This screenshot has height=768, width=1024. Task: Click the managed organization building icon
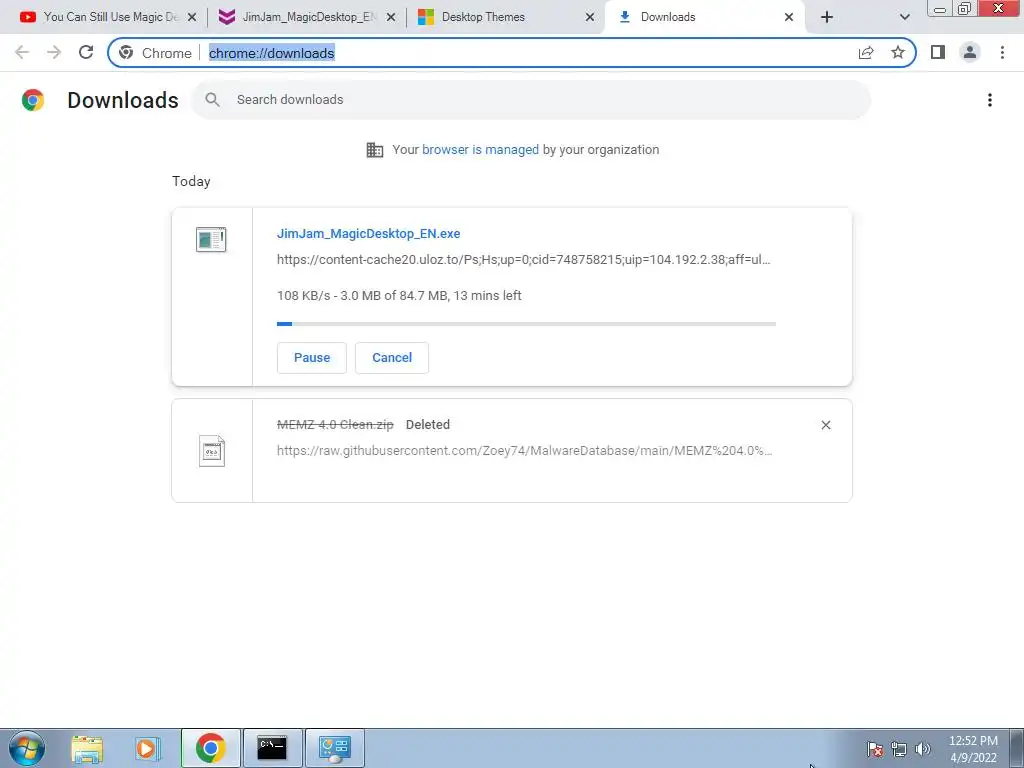pyautogui.click(x=375, y=150)
